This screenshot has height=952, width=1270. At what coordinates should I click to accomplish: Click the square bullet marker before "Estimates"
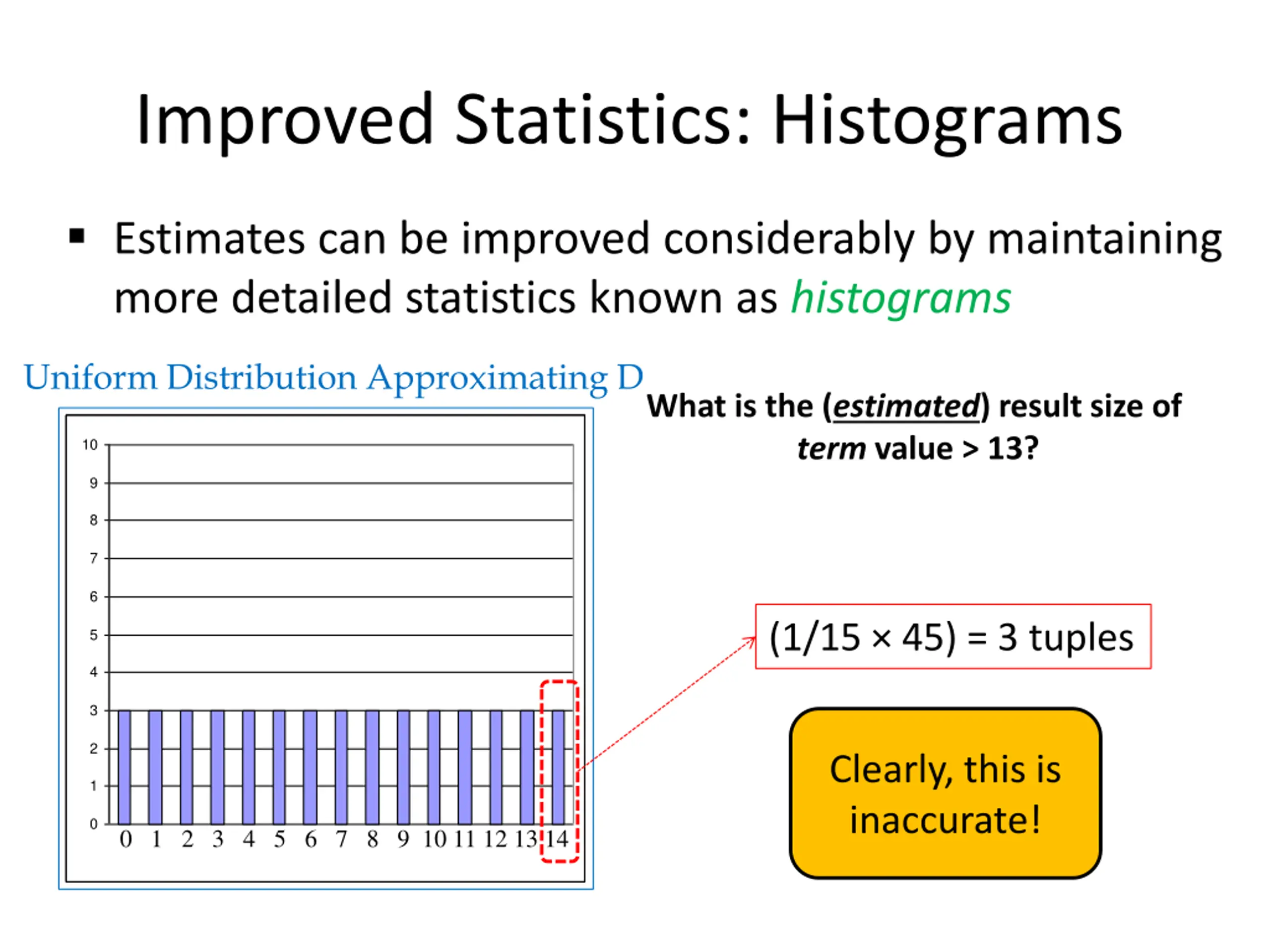(x=77, y=237)
